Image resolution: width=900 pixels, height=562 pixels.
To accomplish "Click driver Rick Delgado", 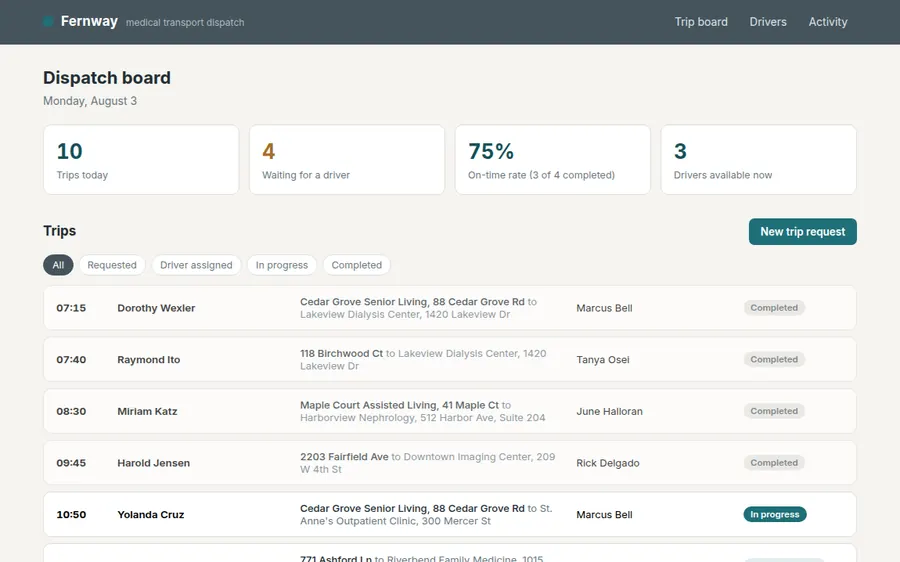I will (x=608, y=463).
